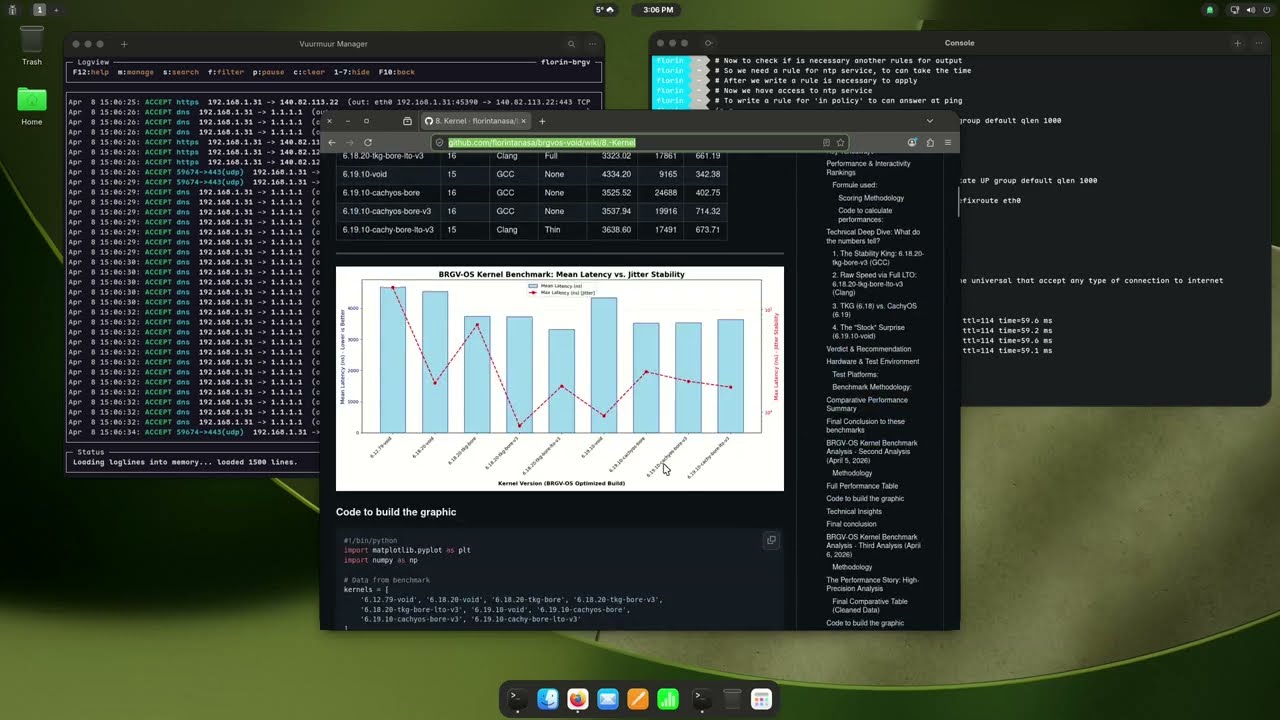The height and width of the screenshot is (720, 1280).
Task: Toggle reader view in the address bar
Action: tap(826, 142)
